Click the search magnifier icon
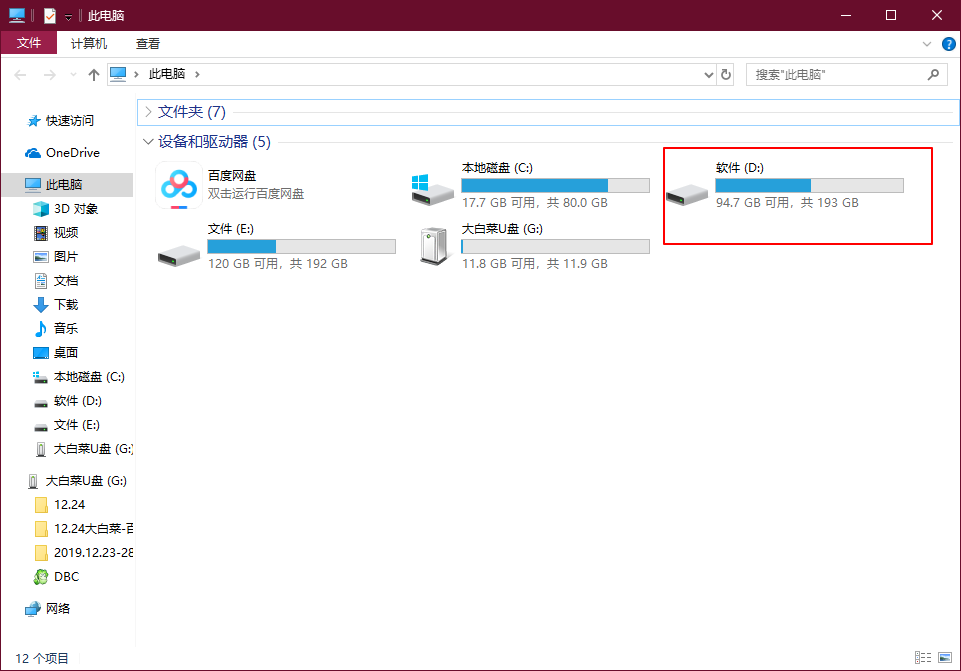 tap(933, 75)
